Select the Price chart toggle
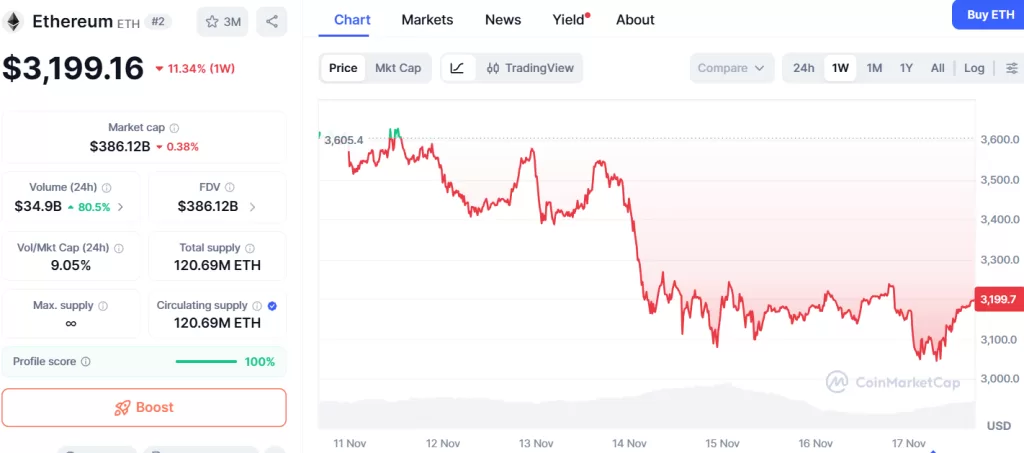 343,68
